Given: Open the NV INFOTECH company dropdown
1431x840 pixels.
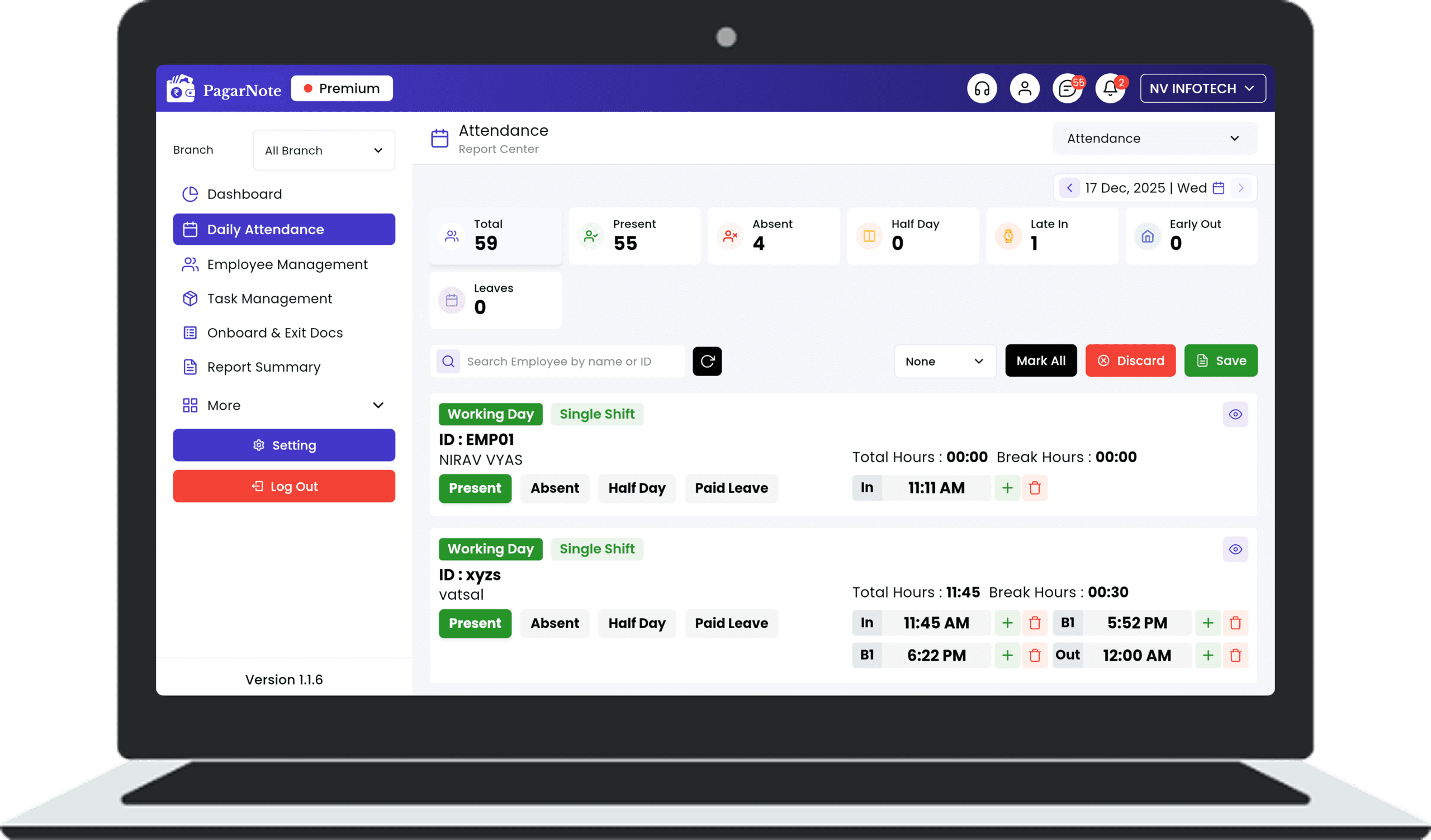Looking at the screenshot, I should (1203, 88).
